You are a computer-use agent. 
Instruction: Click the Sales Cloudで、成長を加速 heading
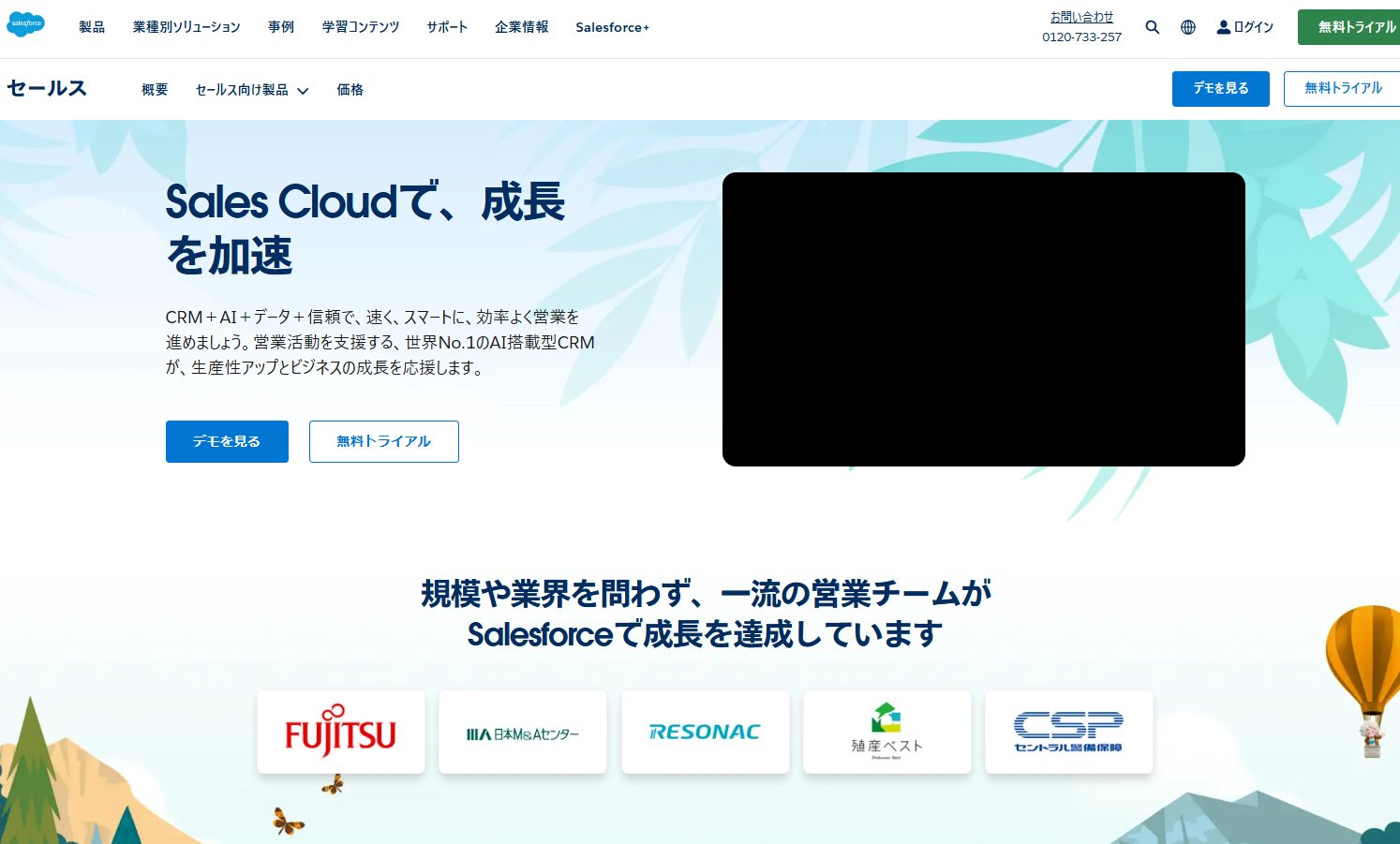pyautogui.click(x=365, y=229)
